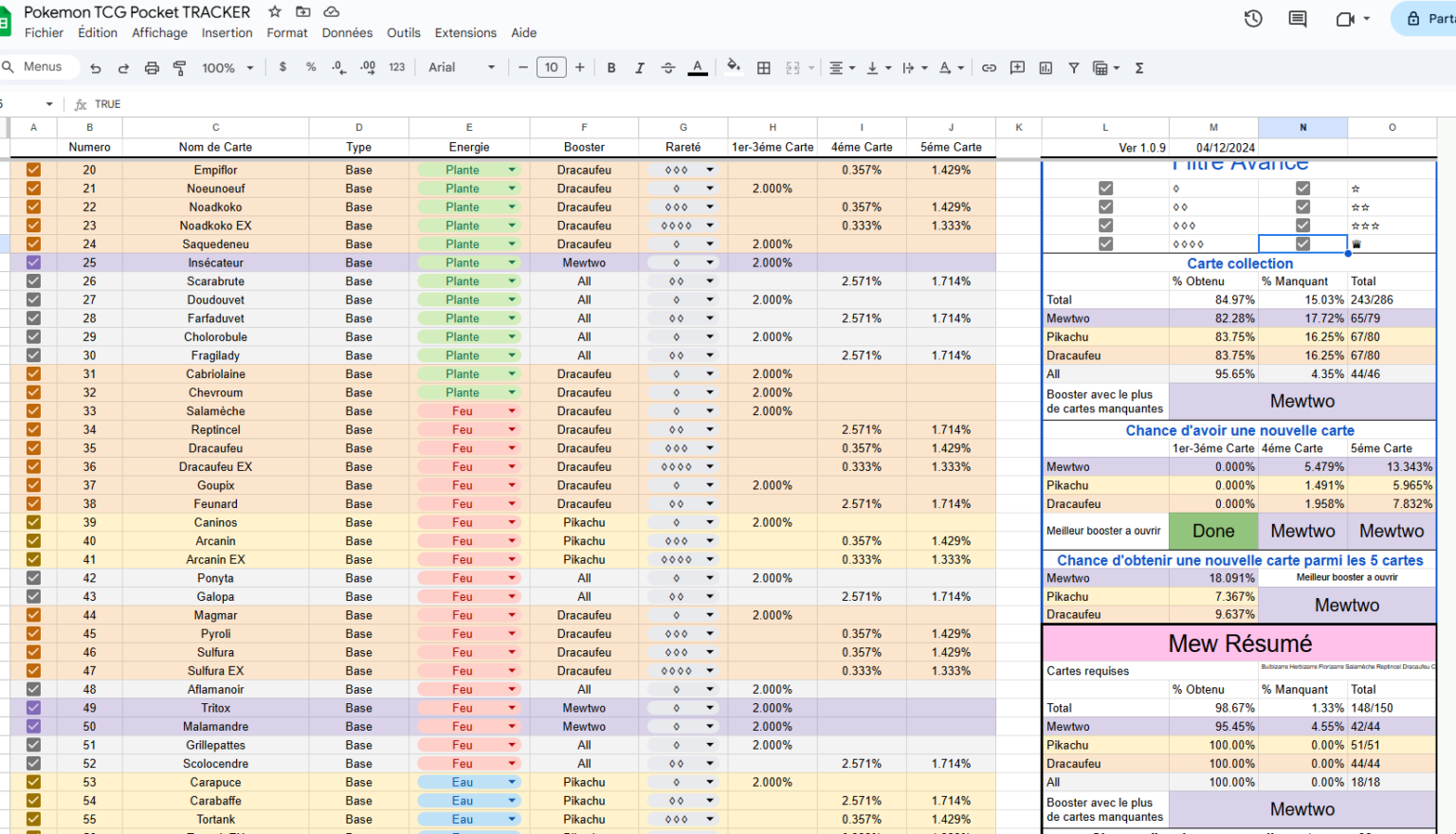
Task: Increase font size with plus button
Action: click(580, 68)
